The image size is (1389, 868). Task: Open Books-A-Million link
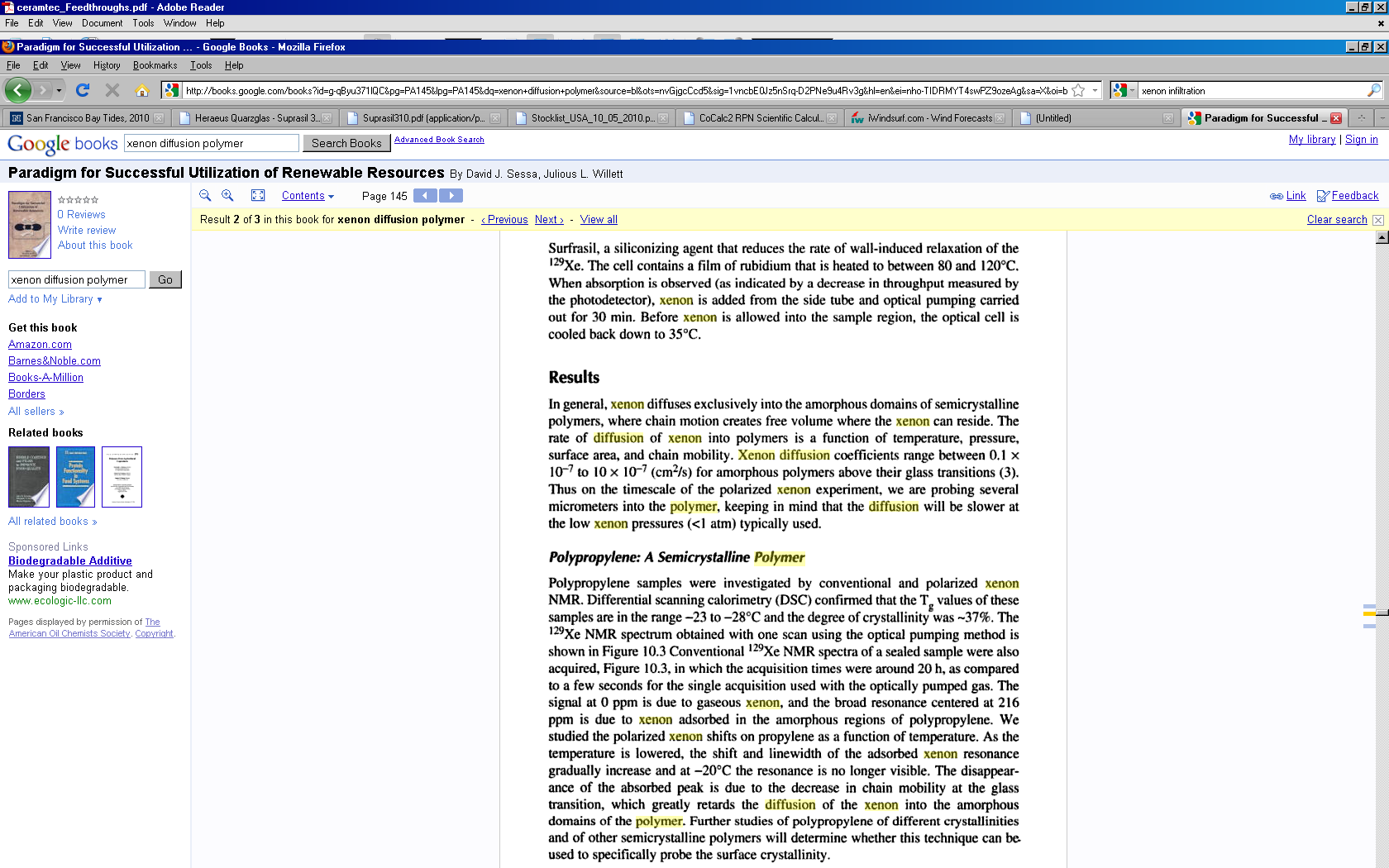coord(45,378)
